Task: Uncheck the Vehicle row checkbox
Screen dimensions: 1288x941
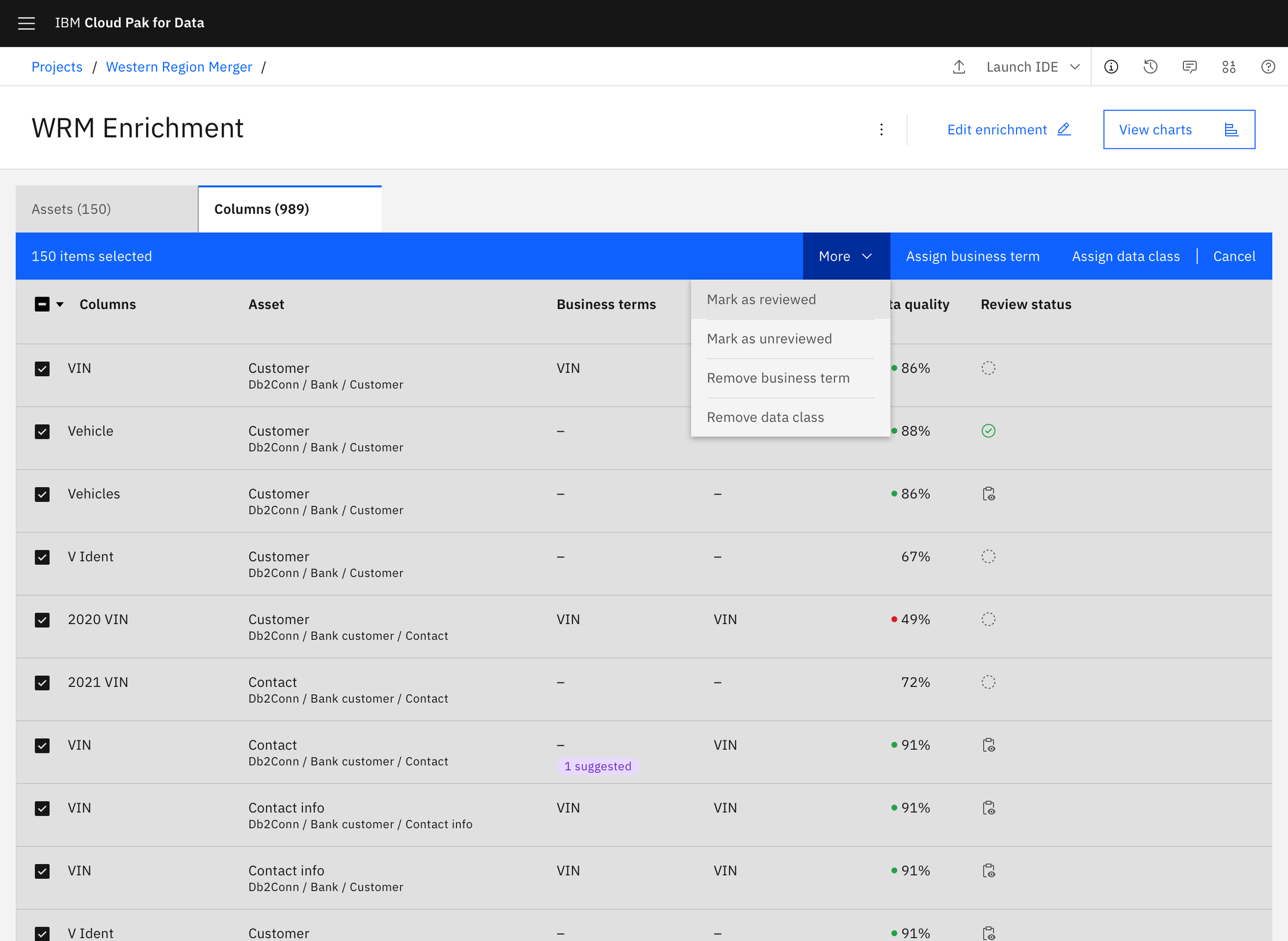Action: coord(42,432)
